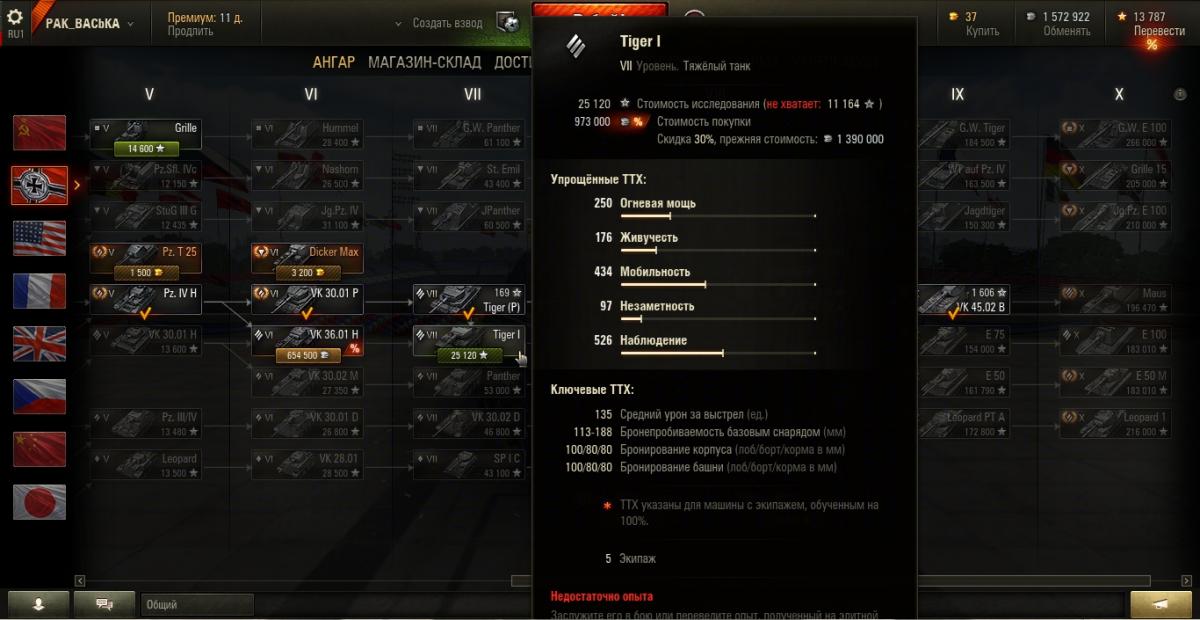Open the horn notification button at bottom right

1161,604
